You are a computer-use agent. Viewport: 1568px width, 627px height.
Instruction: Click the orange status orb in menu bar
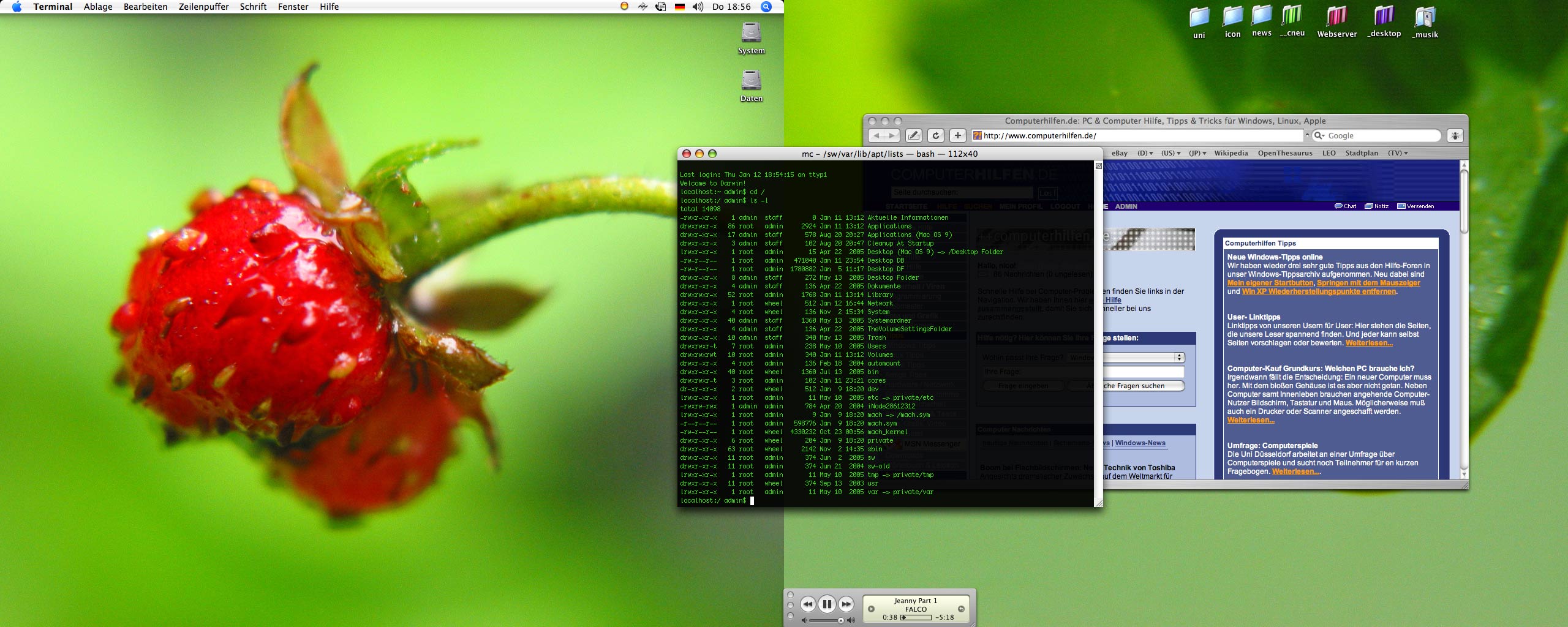click(624, 6)
